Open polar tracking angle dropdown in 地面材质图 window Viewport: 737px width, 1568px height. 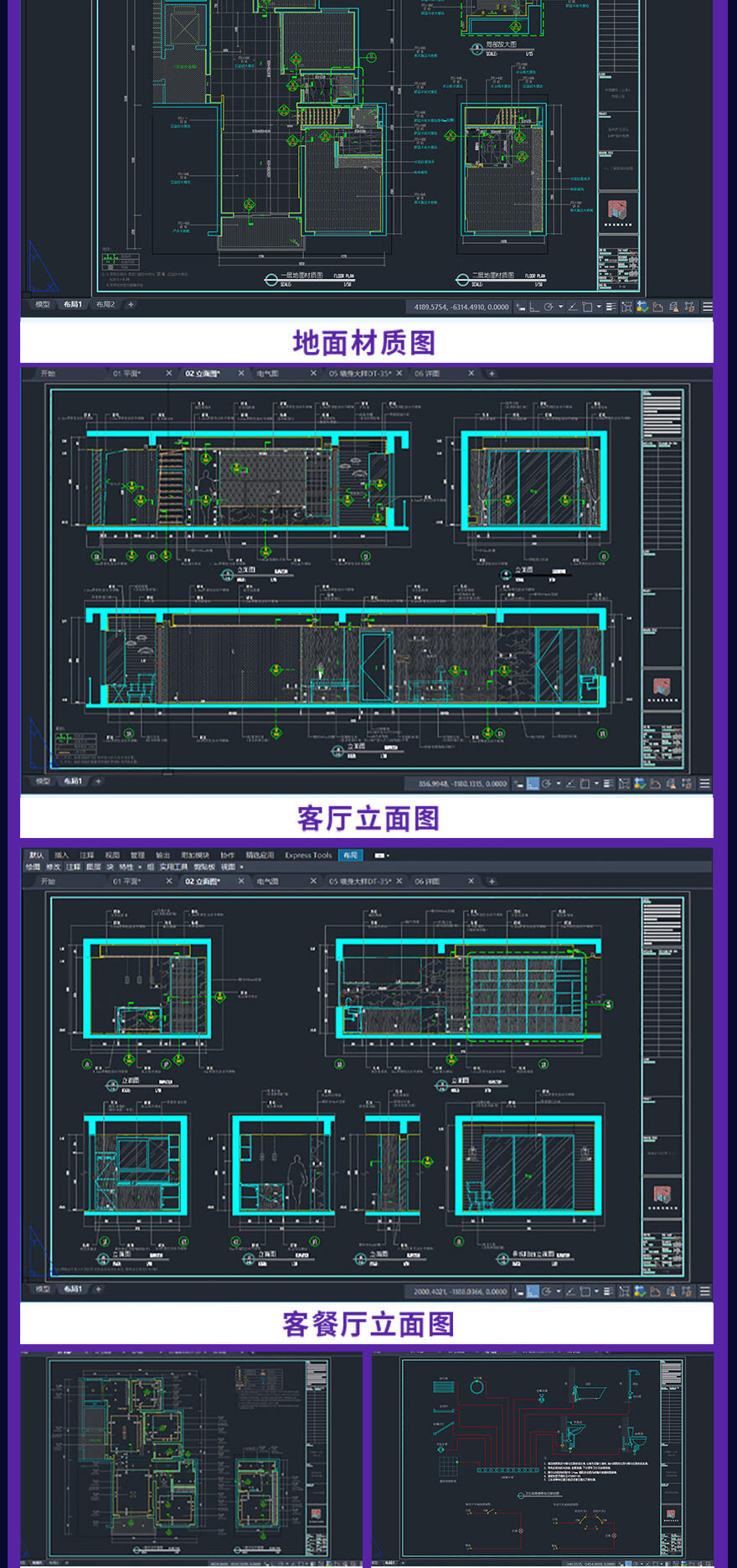click(x=560, y=307)
